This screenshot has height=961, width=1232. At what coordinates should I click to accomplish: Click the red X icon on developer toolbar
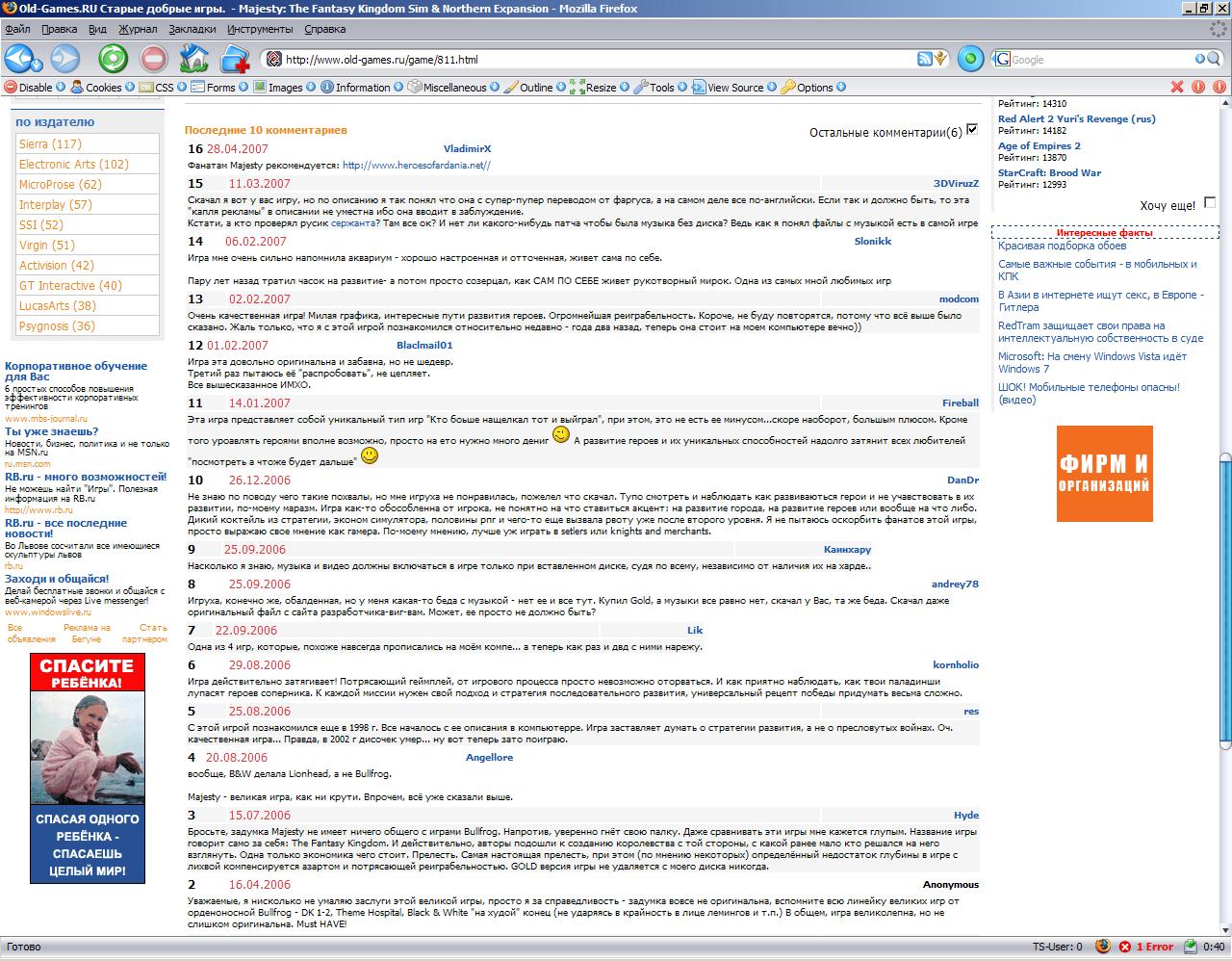point(1176,87)
